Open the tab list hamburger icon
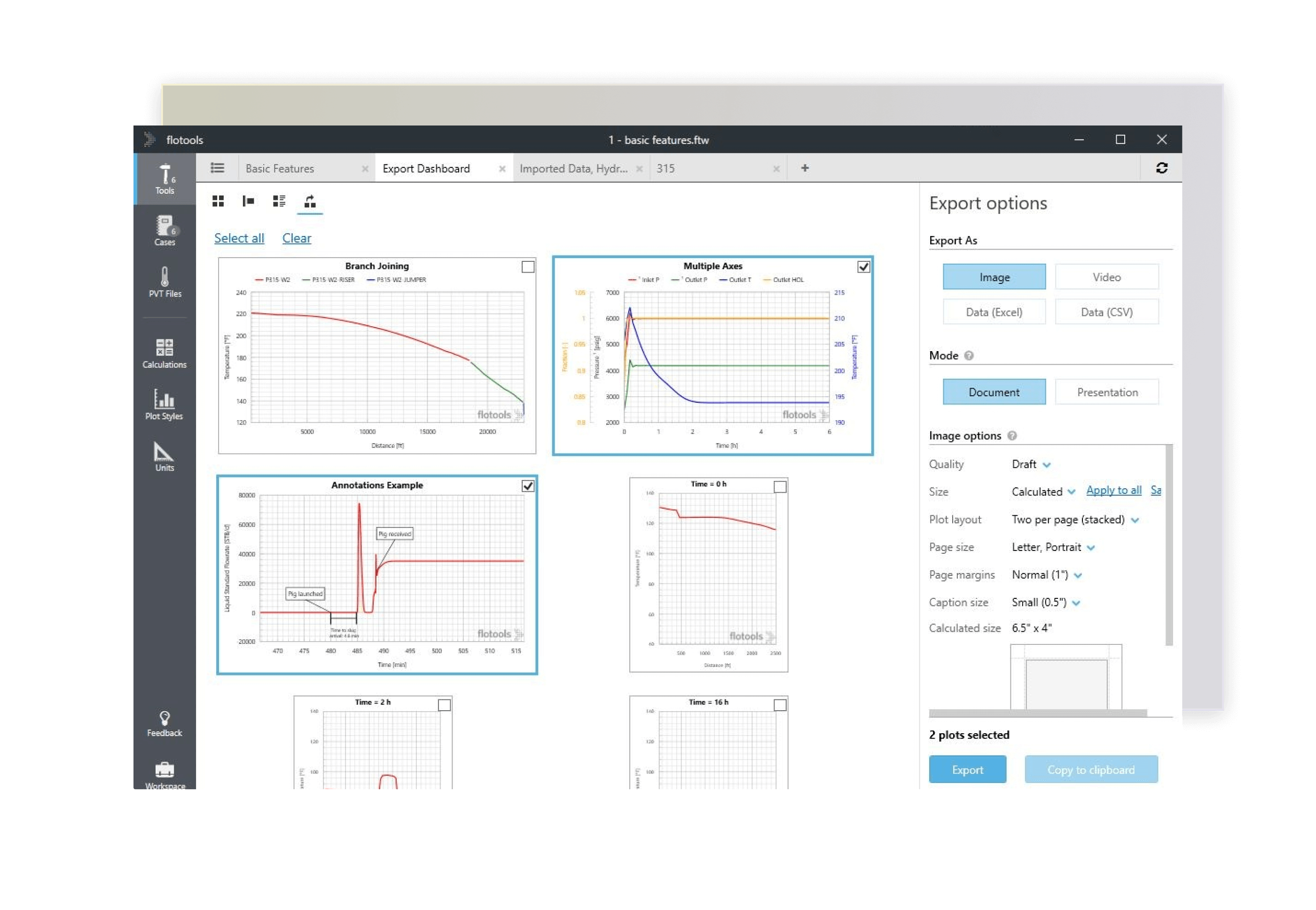Screen dimensions: 1316x910 217,168
